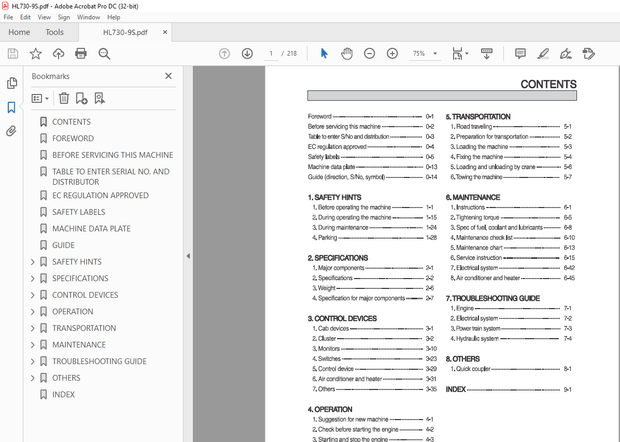Click 'Quick coupler' contents entry

tap(473, 369)
